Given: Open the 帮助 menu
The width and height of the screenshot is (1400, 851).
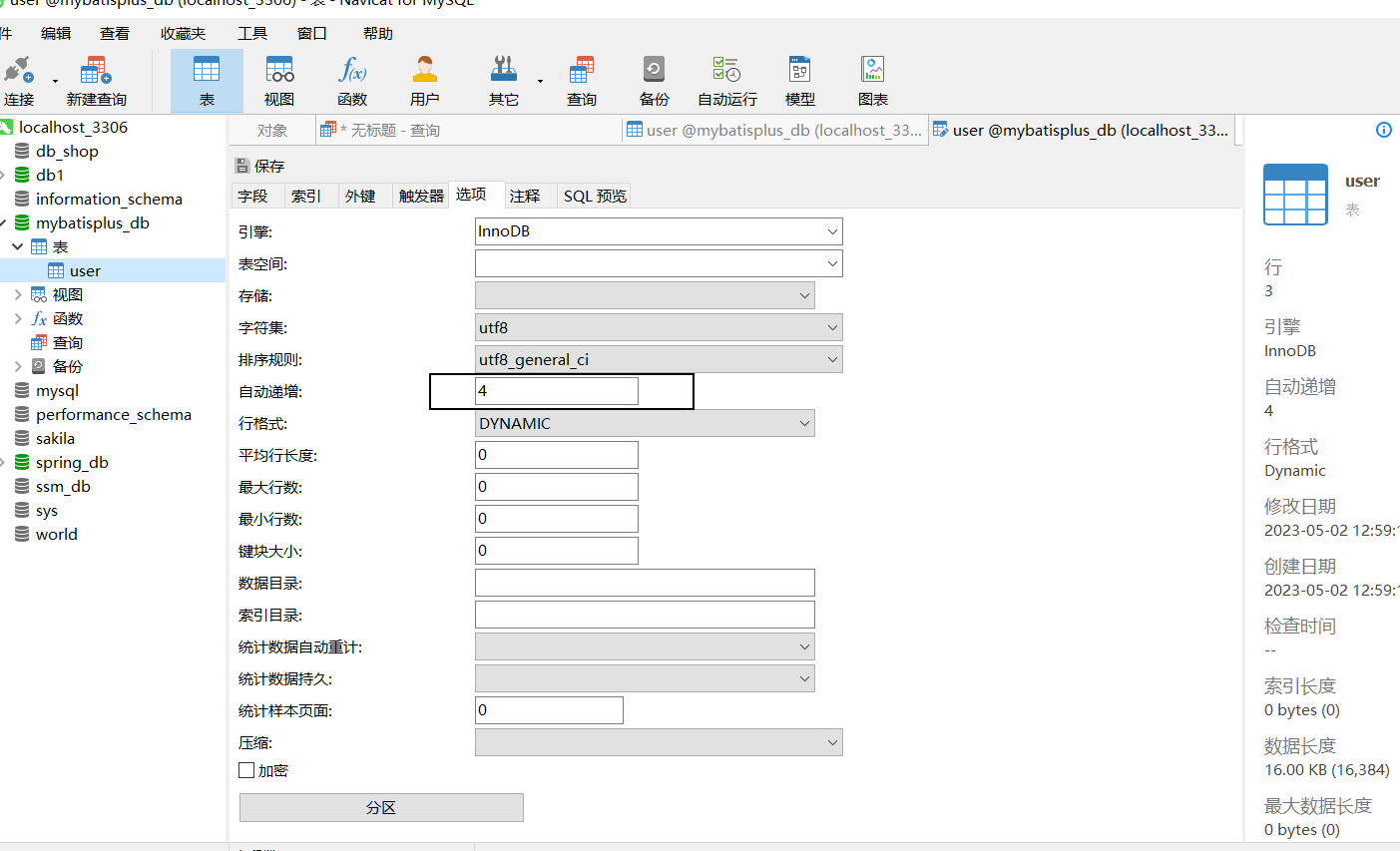Looking at the screenshot, I should (378, 33).
